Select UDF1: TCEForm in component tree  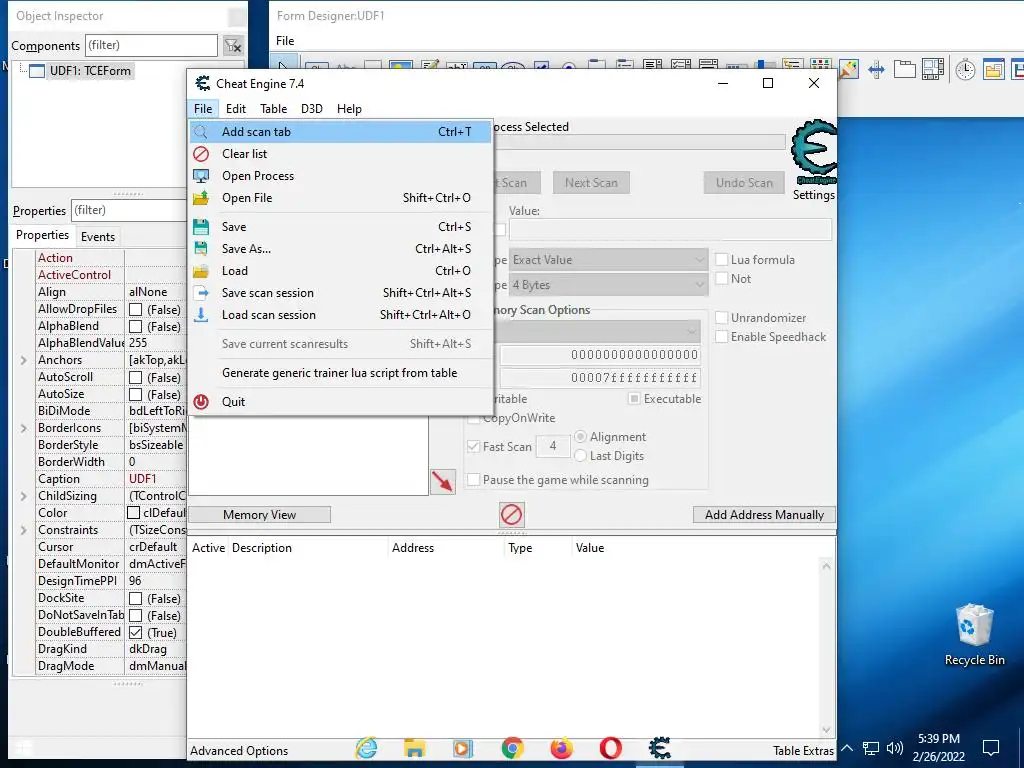coord(90,71)
